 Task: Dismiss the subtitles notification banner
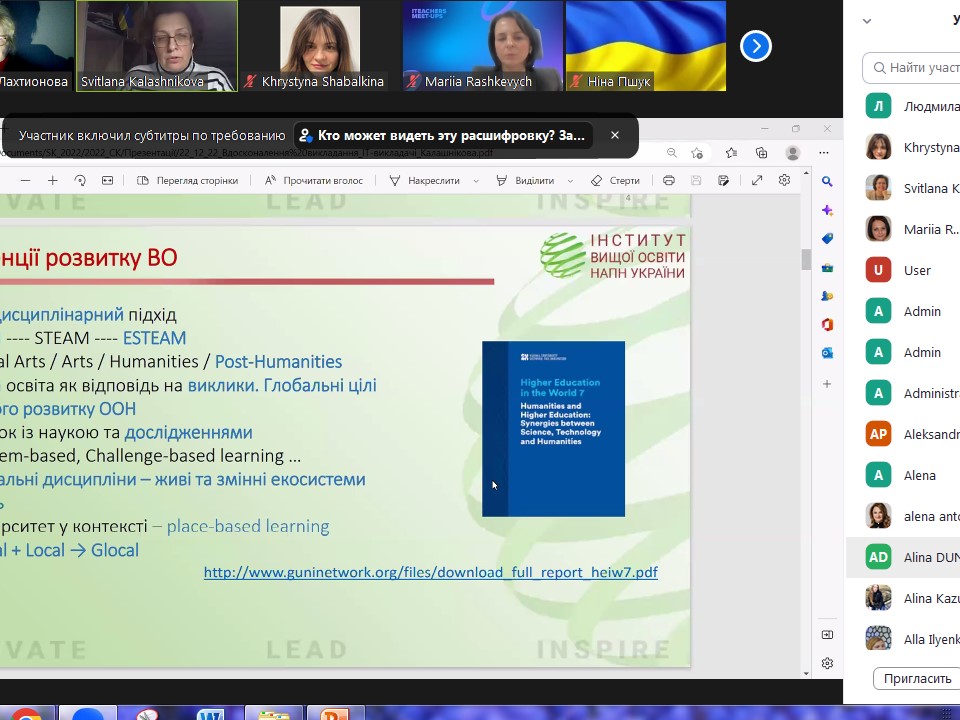pos(615,135)
